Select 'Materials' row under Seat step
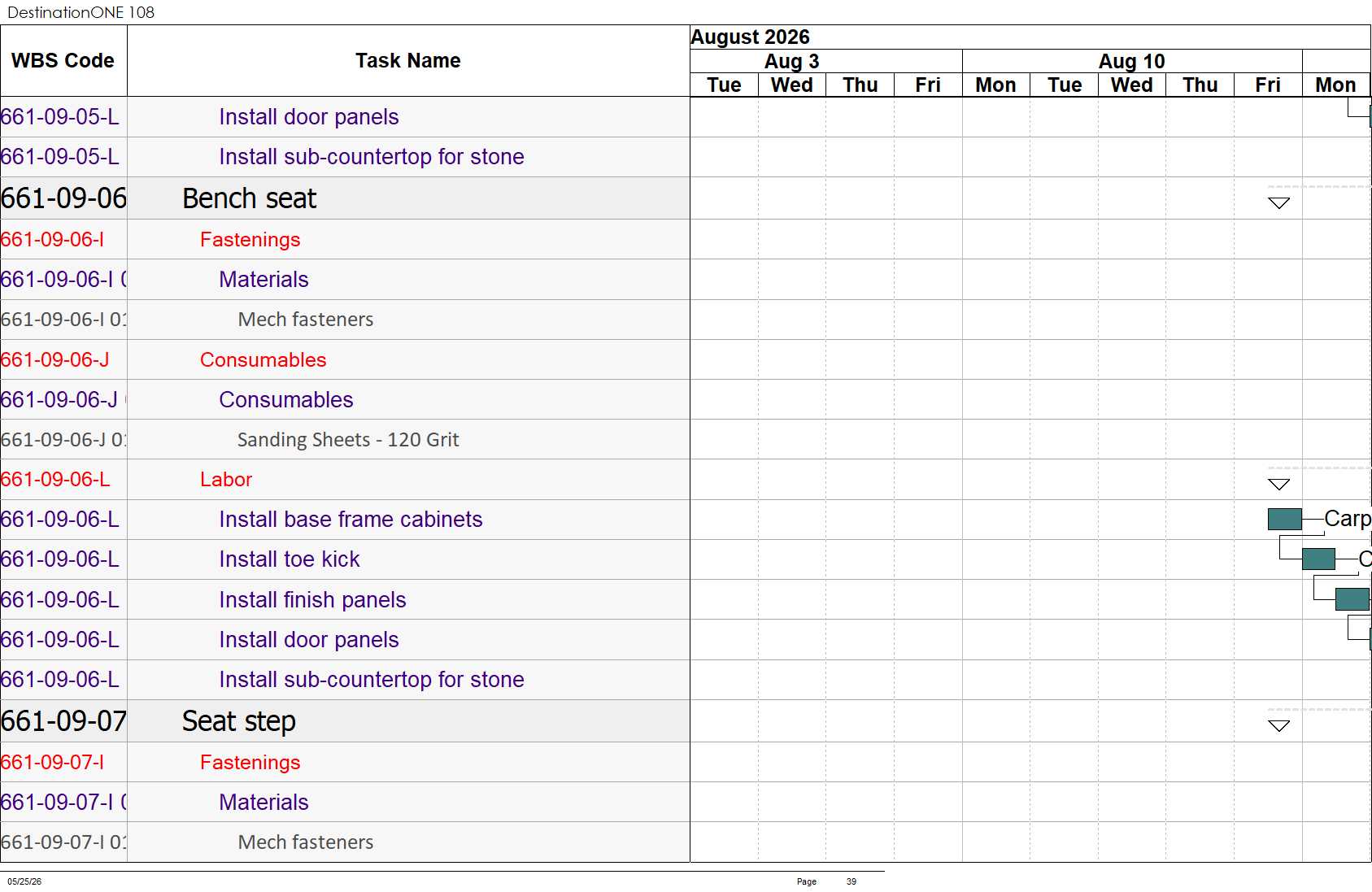The image size is (1372, 892). (345, 803)
